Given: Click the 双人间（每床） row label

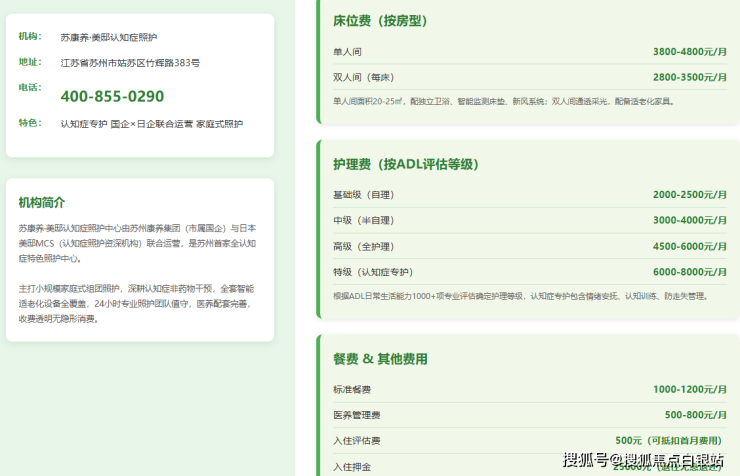Looking at the screenshot, I should click(x=363, y=77).
